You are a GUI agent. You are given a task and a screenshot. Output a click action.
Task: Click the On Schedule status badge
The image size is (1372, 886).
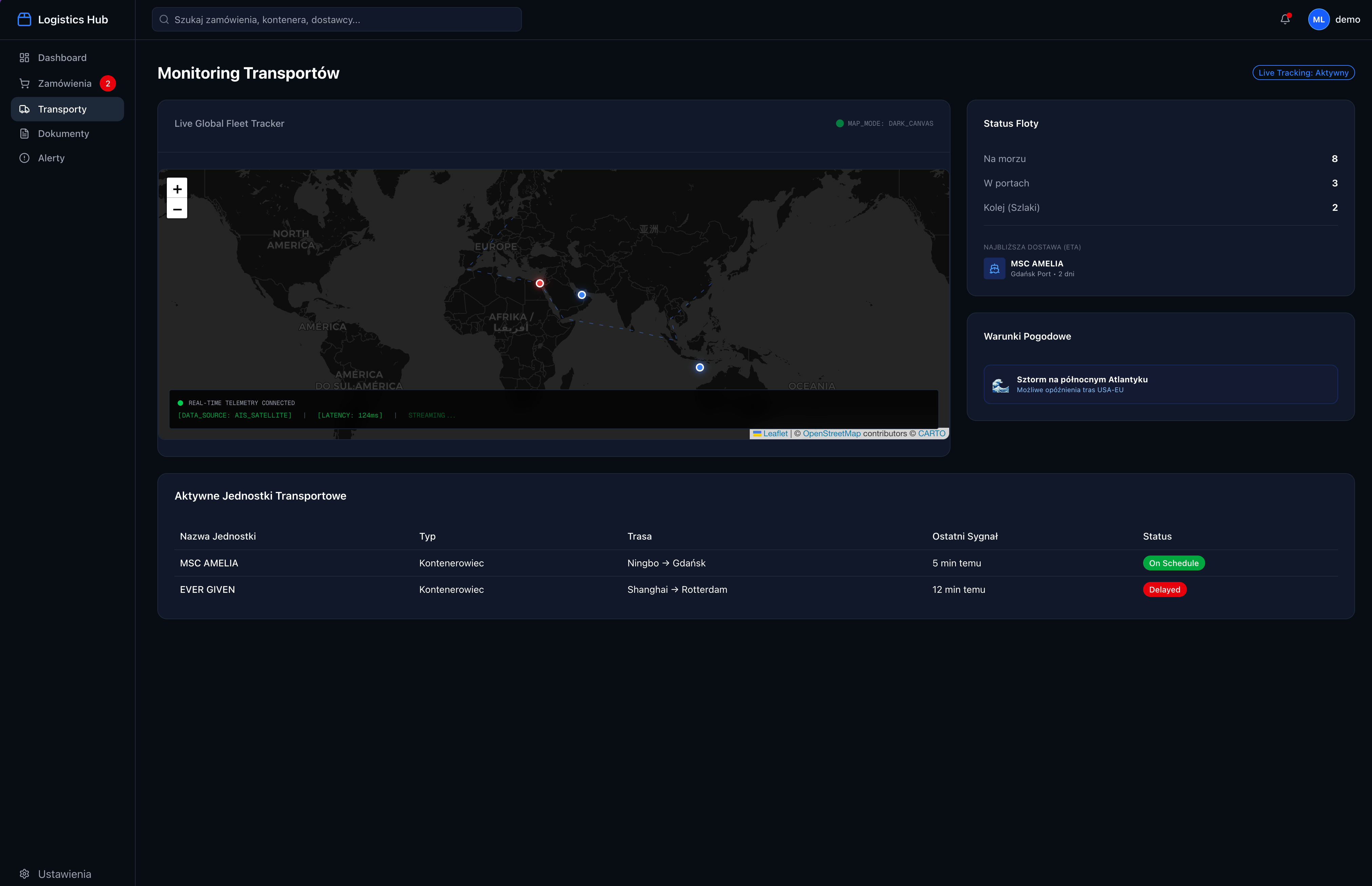click(1173, 563)
